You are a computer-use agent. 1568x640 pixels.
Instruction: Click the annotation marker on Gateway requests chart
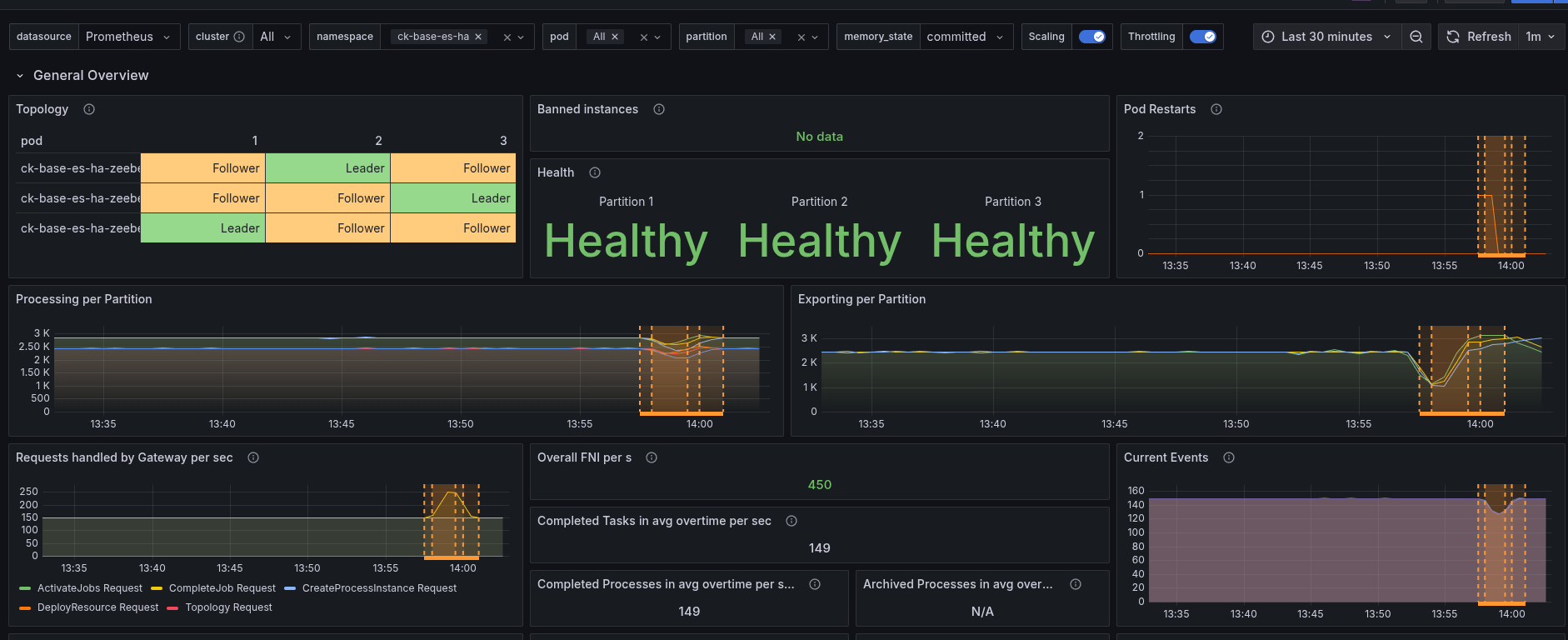tap(452, 557)
